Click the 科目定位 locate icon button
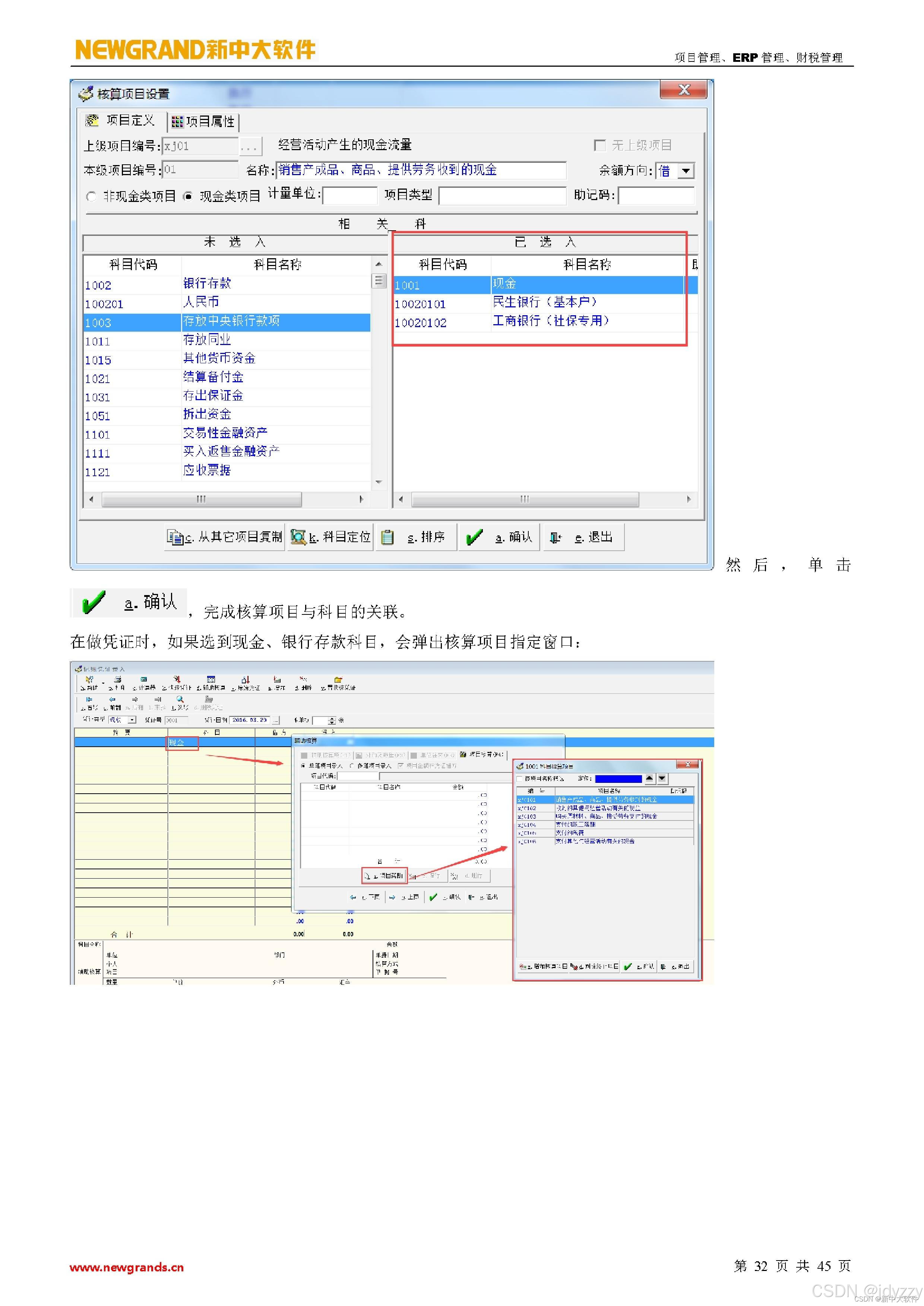This screenshot has width=924, height=1306. point(298,537)
